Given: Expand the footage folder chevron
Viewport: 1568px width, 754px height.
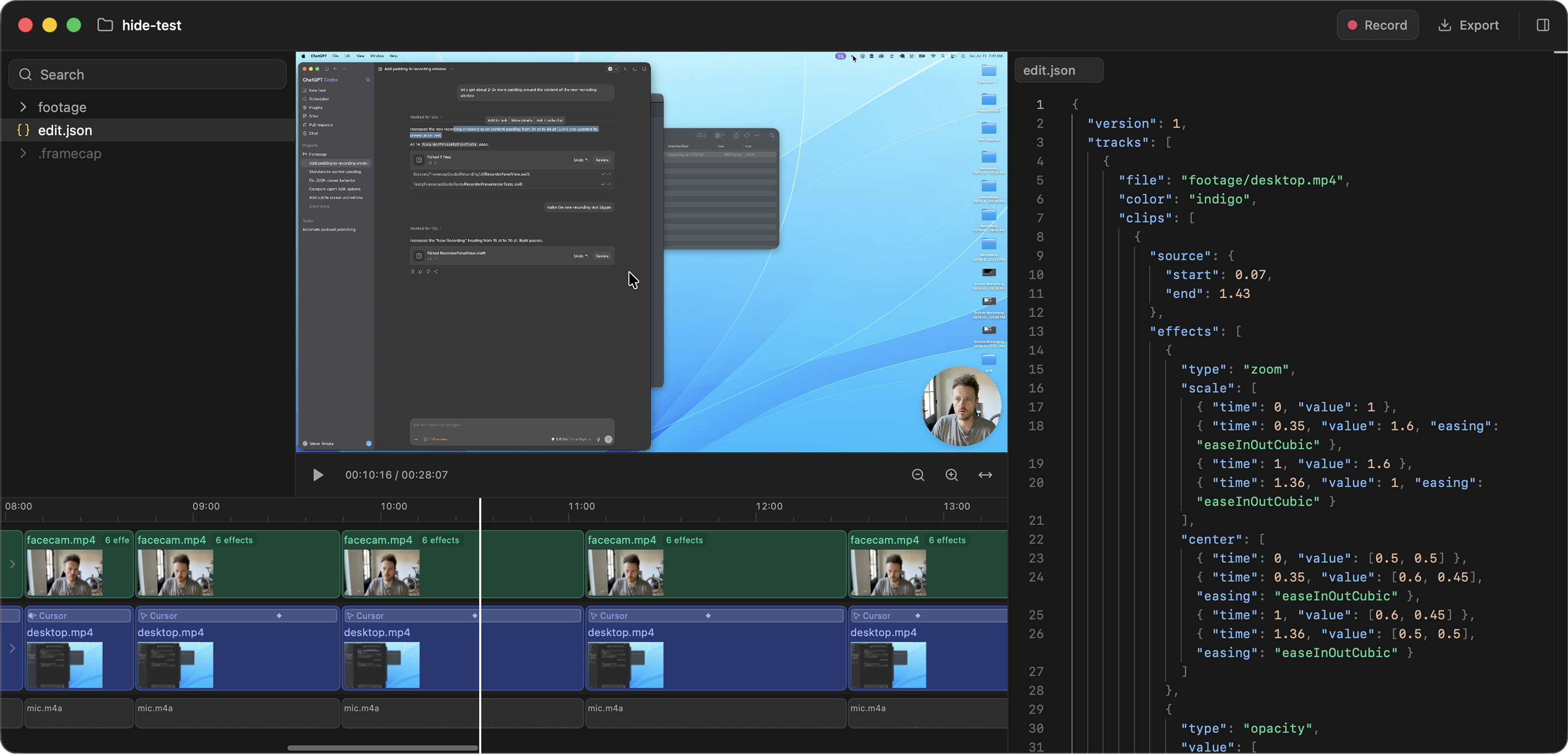Looking at the screenshot, I should tap(23, 107).
